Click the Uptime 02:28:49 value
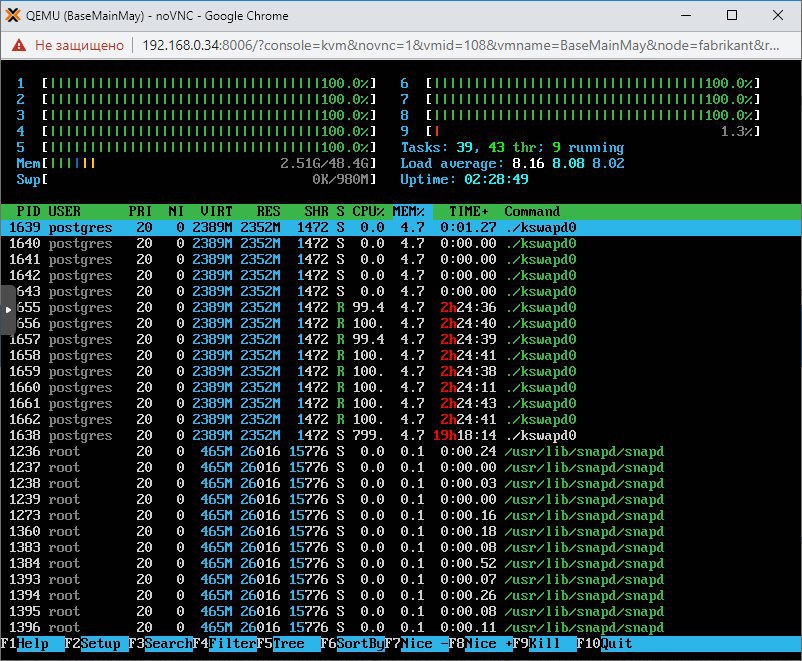802x661 pixels. (x=496, y=180)
